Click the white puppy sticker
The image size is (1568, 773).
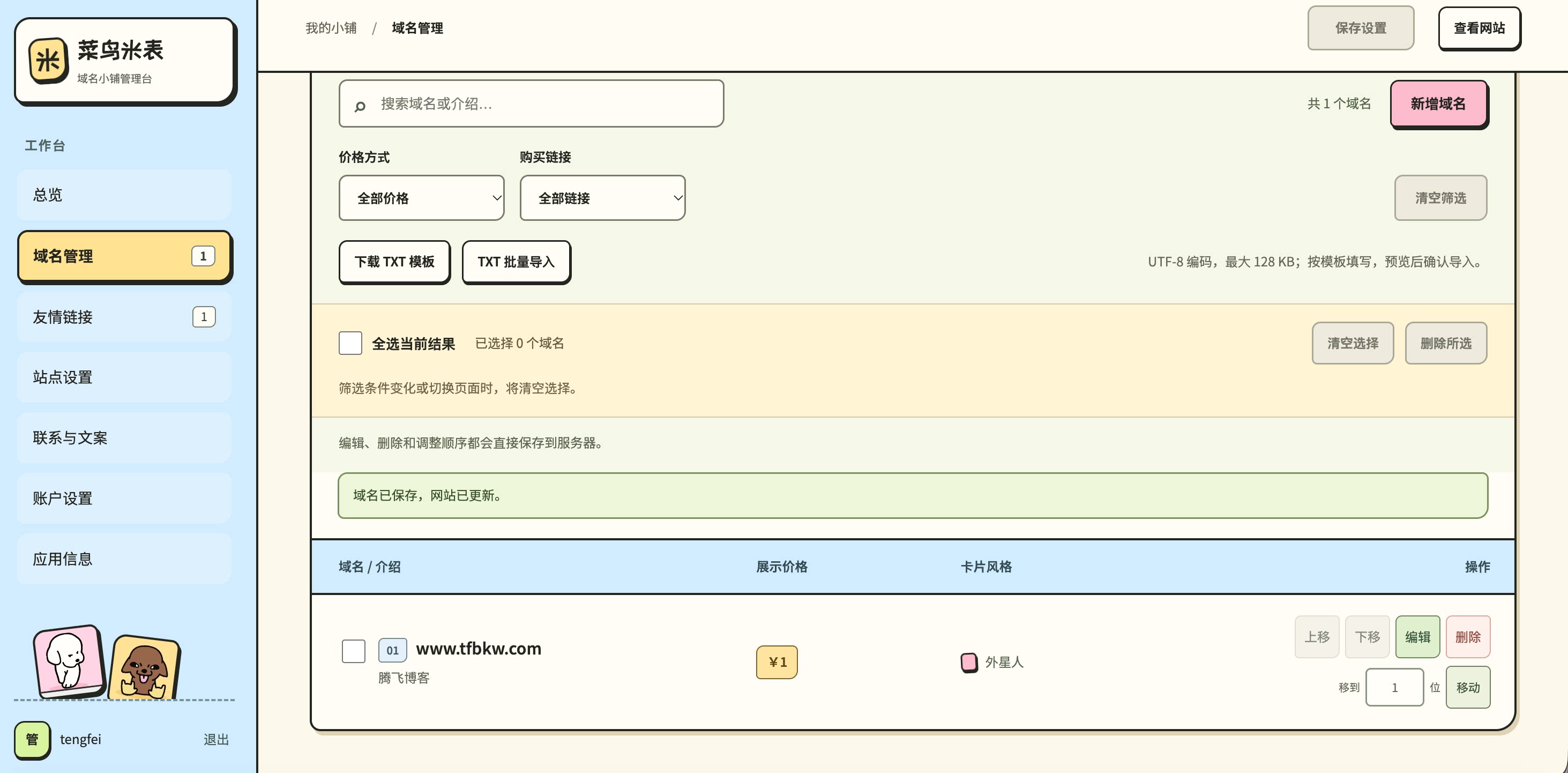pyautogui.click(x=69, y=661)
